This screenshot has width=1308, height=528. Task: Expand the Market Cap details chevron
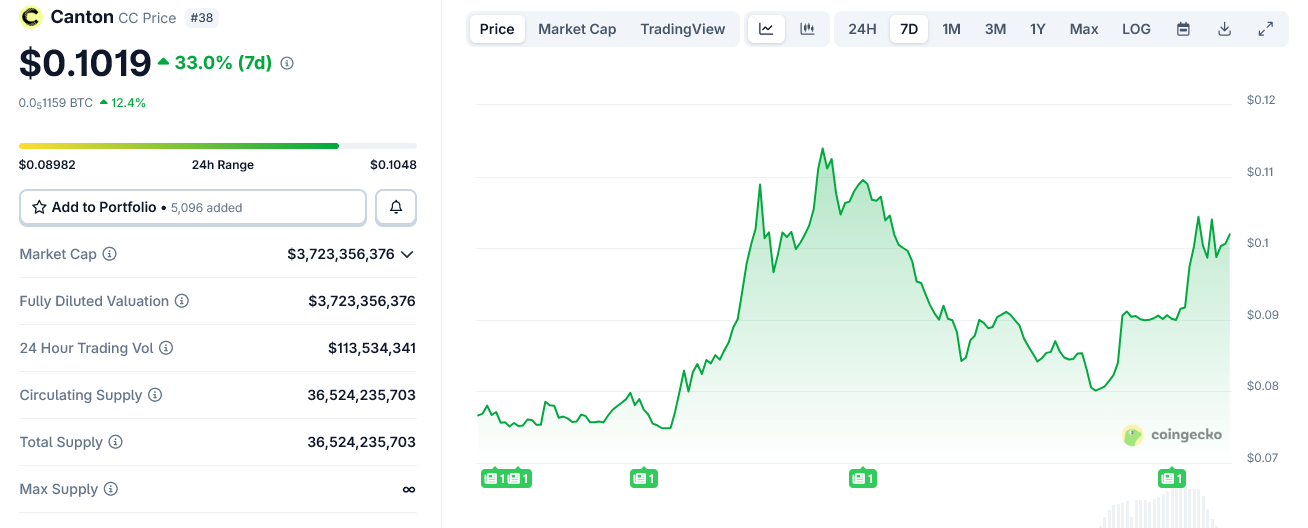(x=407, y=254)
